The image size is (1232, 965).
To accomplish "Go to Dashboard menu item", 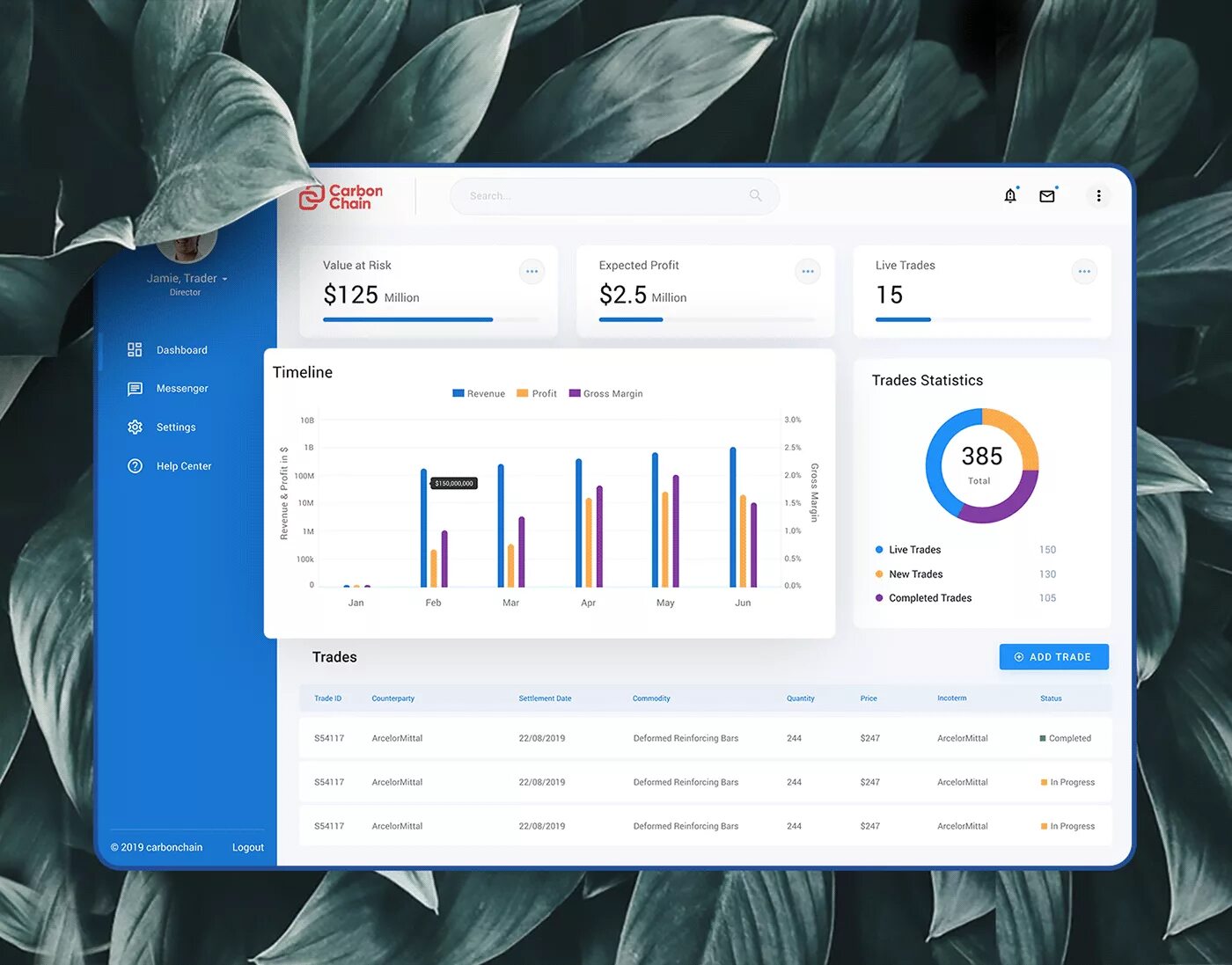I will (x=182, y=349).
